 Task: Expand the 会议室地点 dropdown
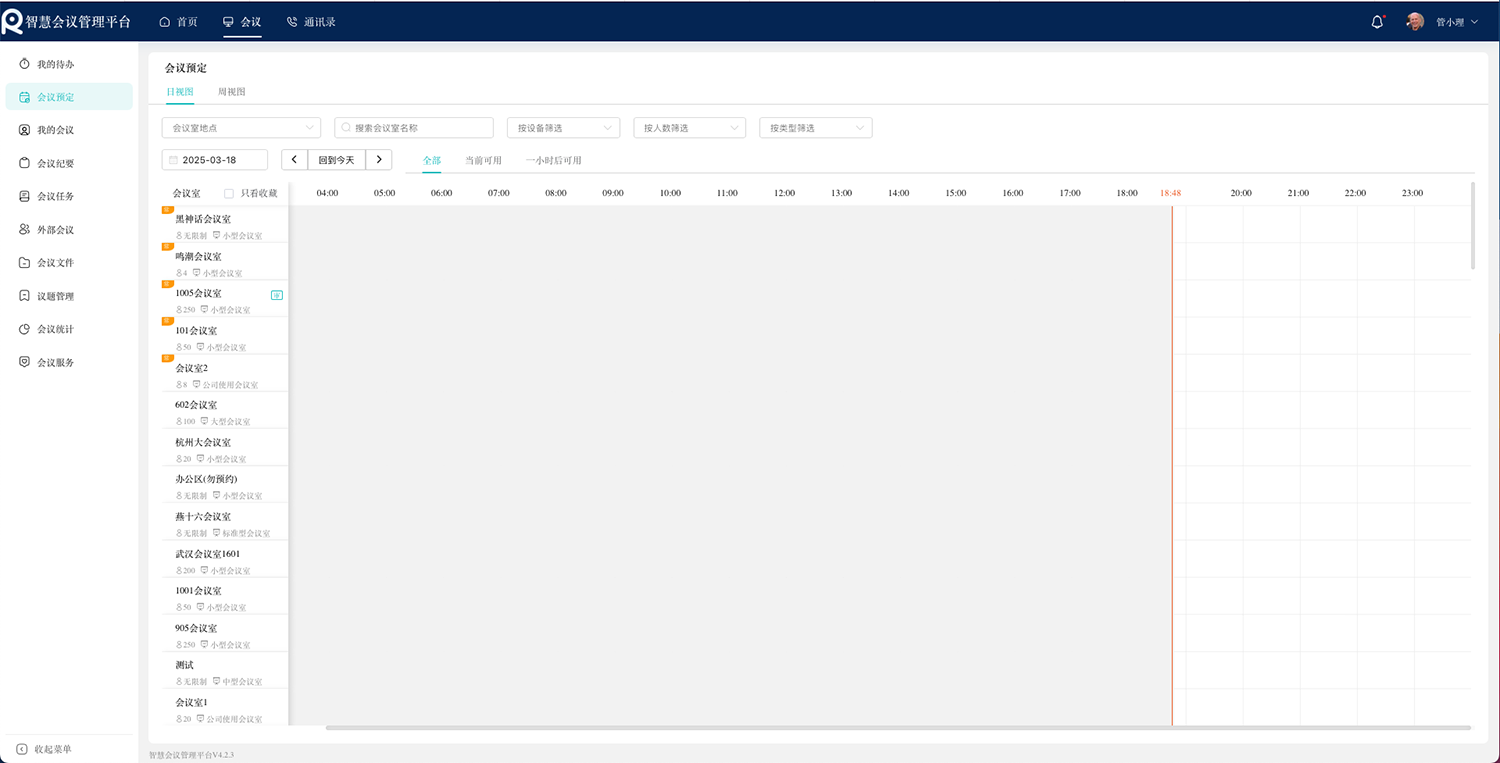pyautogui.click(x=241, y=128)
